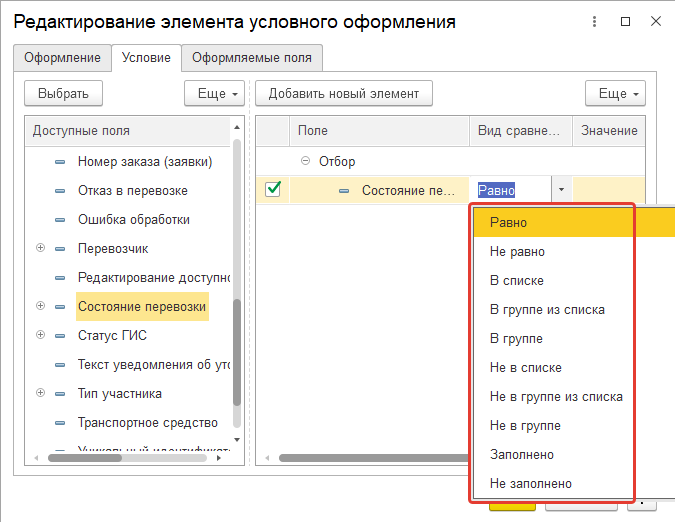Click the field icon beside Номер заказа (заявки)

coord(60,162)
